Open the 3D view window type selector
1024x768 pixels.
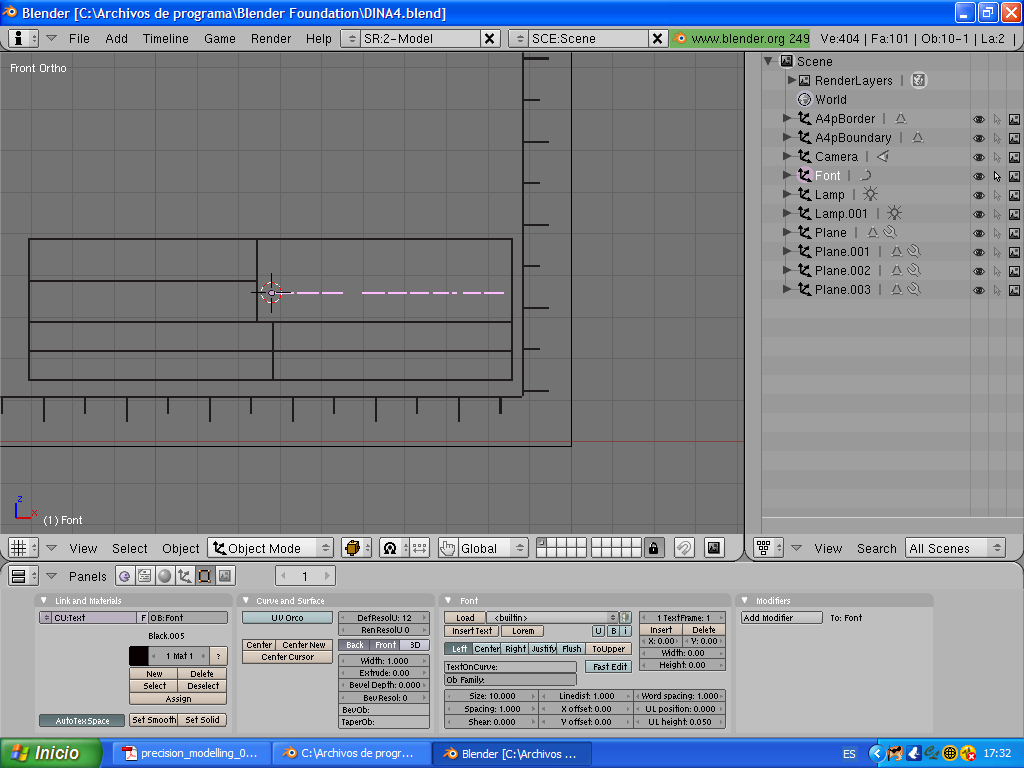[x=24, y=548]
